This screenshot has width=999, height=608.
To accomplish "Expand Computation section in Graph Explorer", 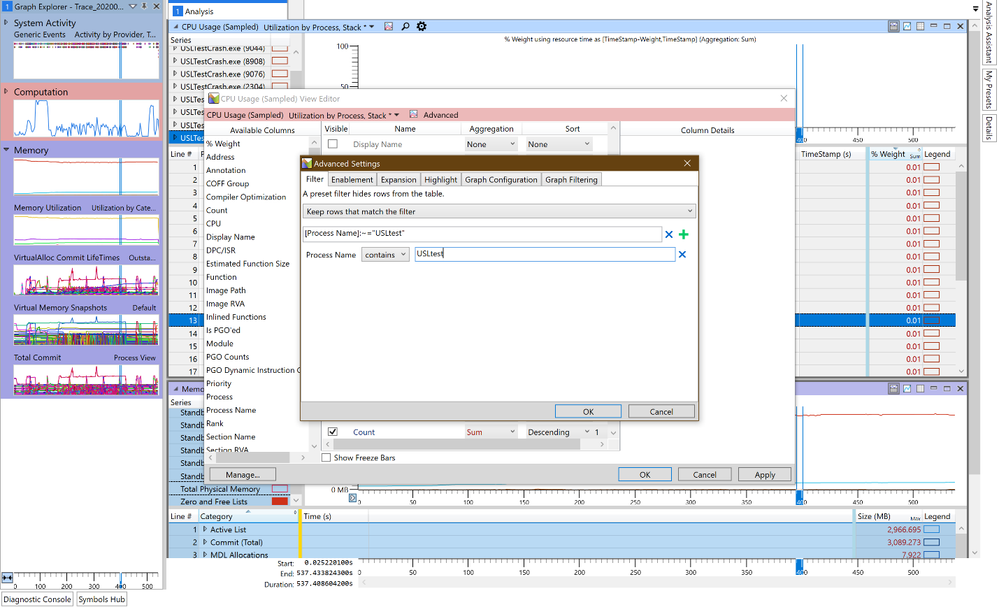I will 6,92.
